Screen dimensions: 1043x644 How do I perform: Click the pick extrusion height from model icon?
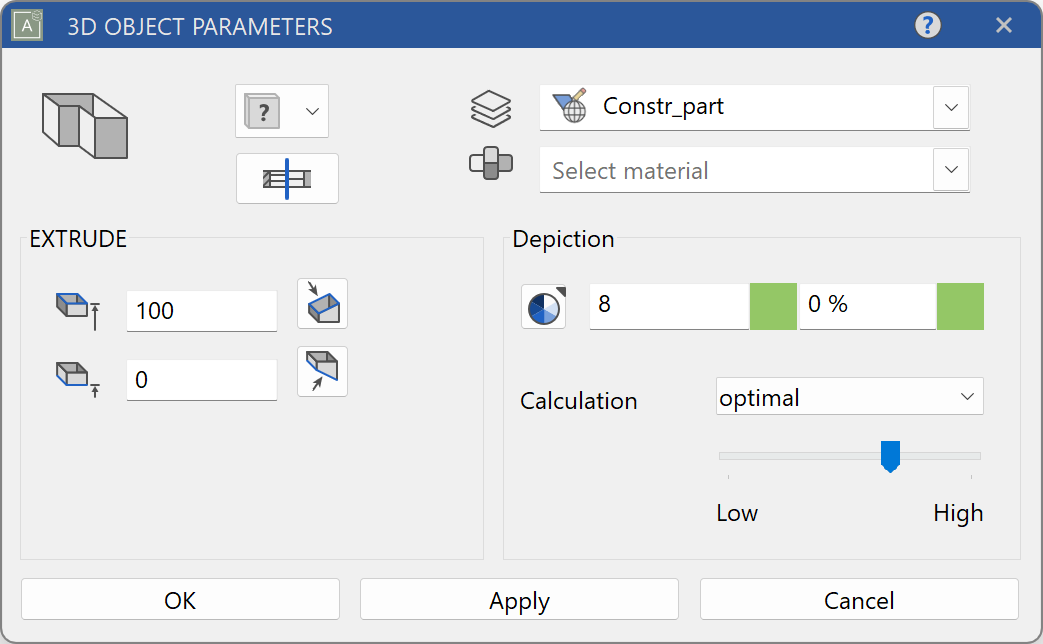click(x=322, y=303)
